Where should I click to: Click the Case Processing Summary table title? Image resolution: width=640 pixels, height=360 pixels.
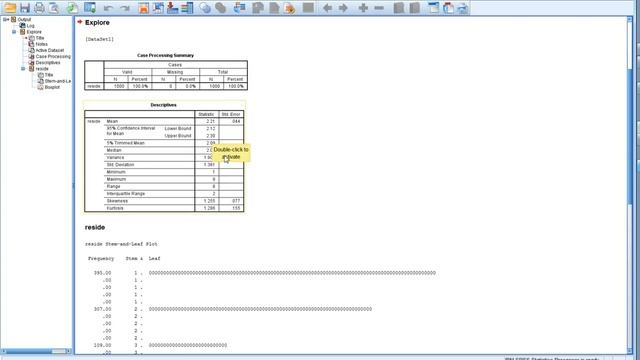pos(165,55)
